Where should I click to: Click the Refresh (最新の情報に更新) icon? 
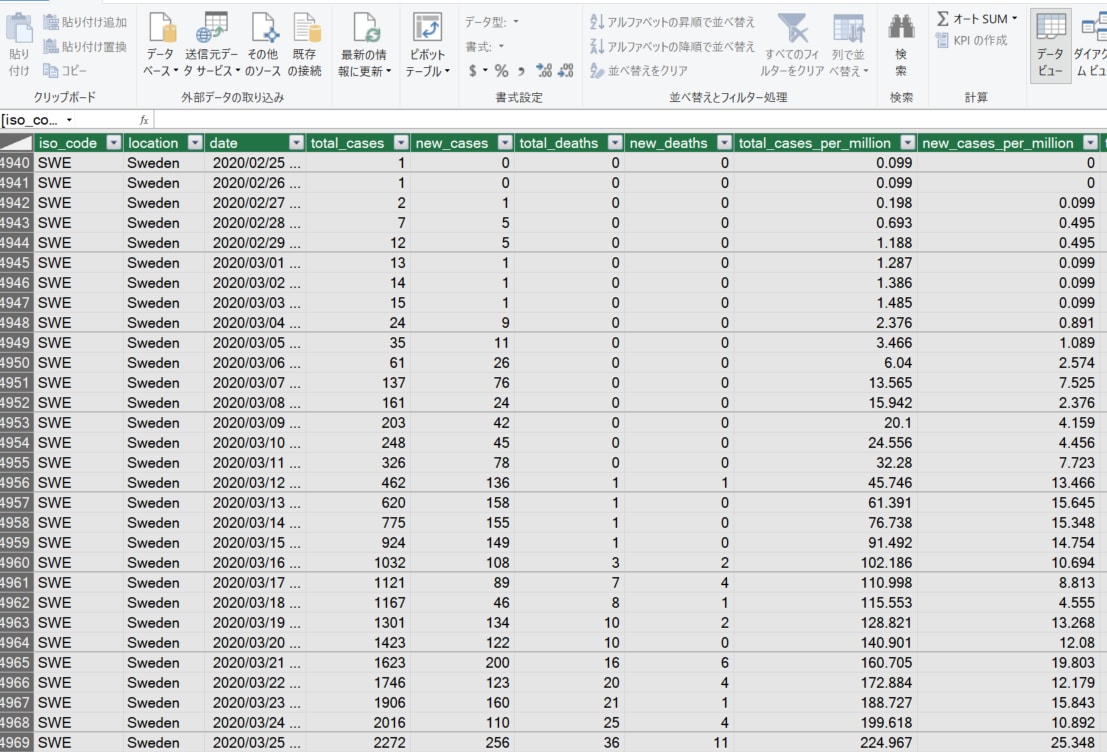click(x=365, y=28)
